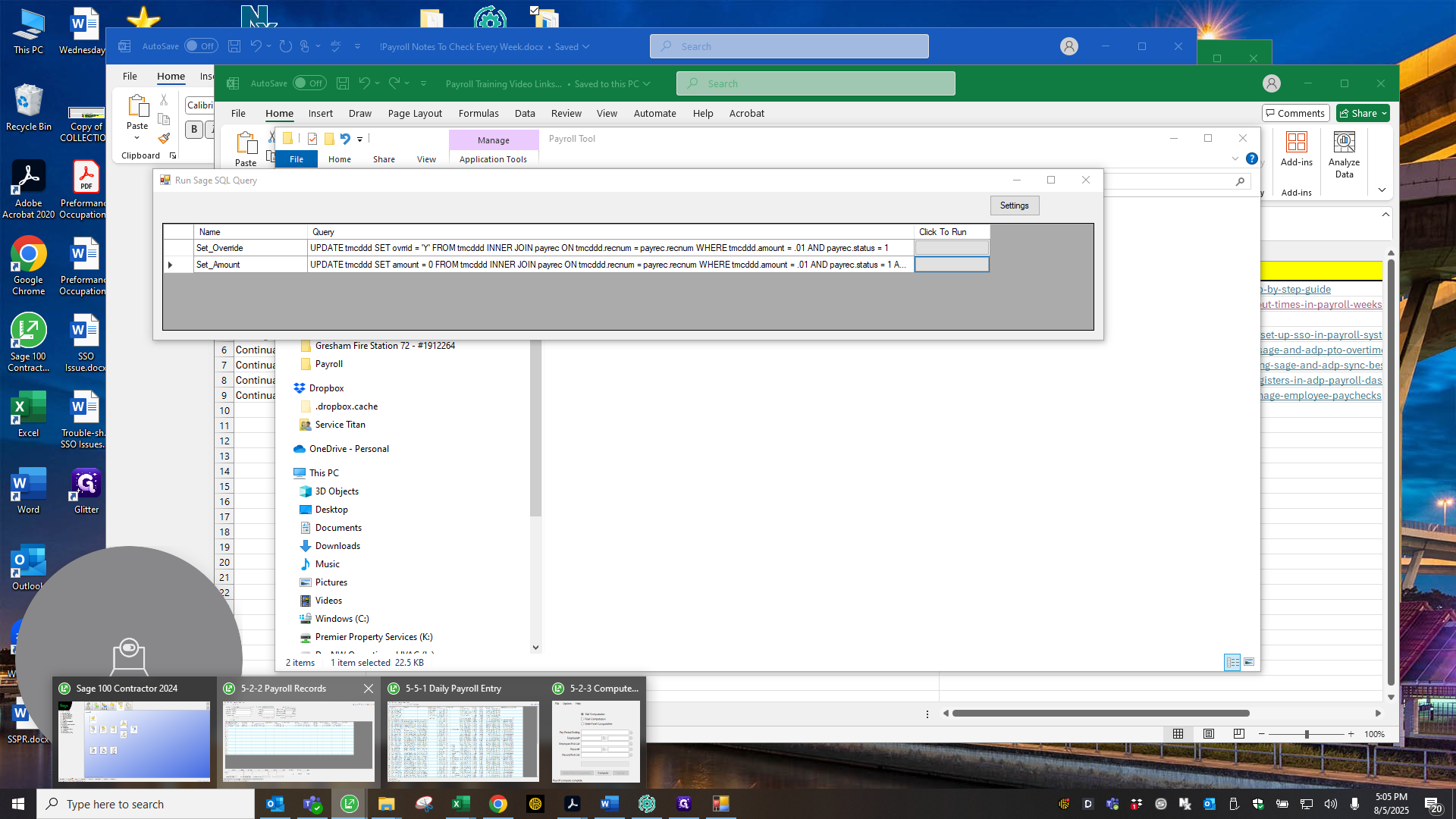Click the Set_Amount run cell
This screenshot has height=819, width=1456.
[952, 264]
